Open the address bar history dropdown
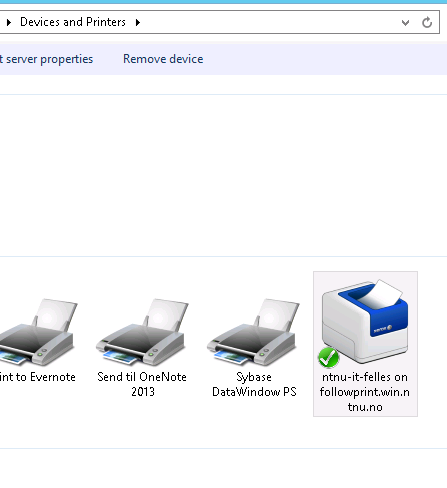The width and height of the screenshot is (447, 488). point(405,23)
